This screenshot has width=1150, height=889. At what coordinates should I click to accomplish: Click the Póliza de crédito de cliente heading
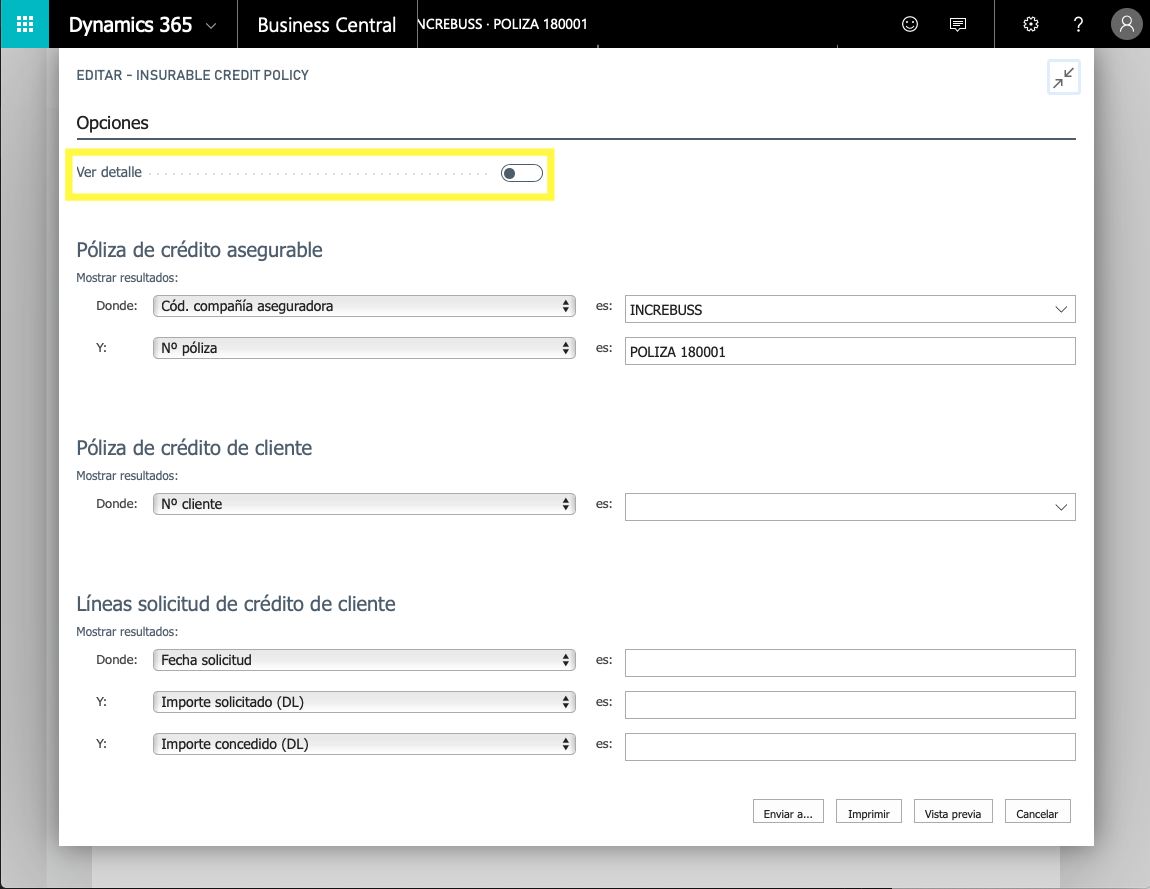(194, 448)
